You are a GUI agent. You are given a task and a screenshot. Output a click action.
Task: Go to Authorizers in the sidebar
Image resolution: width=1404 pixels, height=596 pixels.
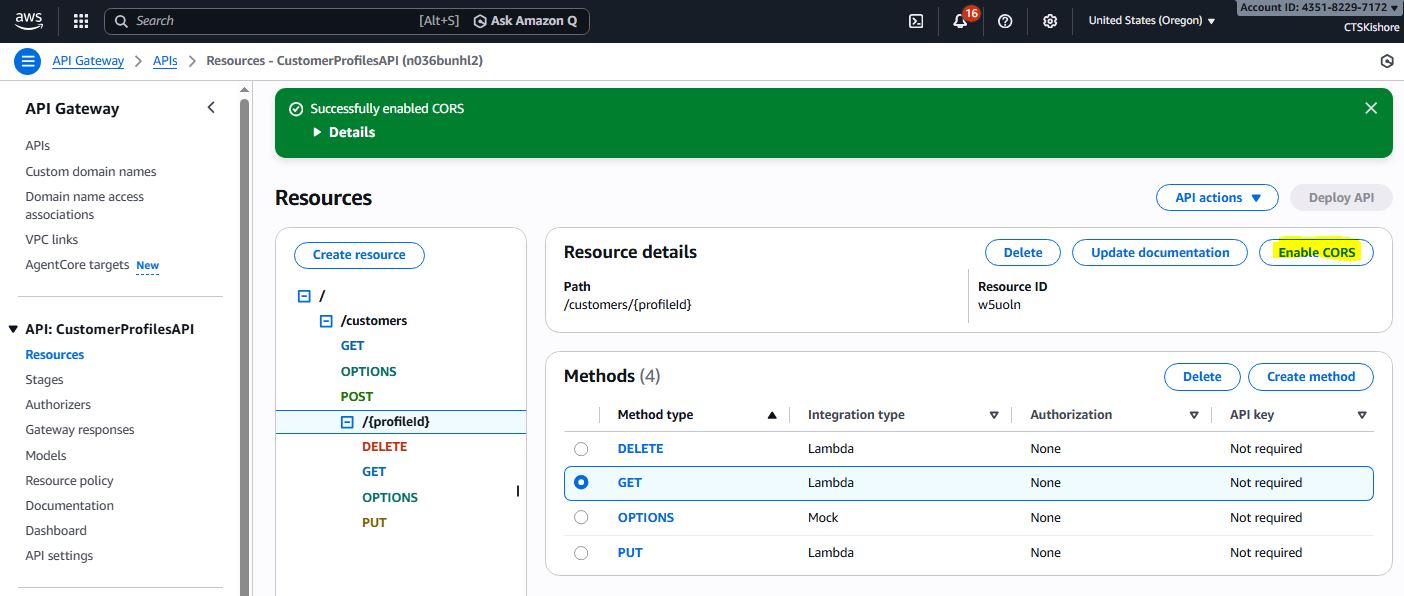(x=58, y=405)
